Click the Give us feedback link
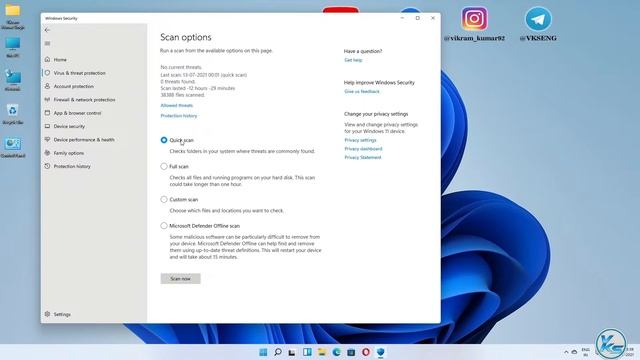The image size is (640, 360). coord(362,91)
